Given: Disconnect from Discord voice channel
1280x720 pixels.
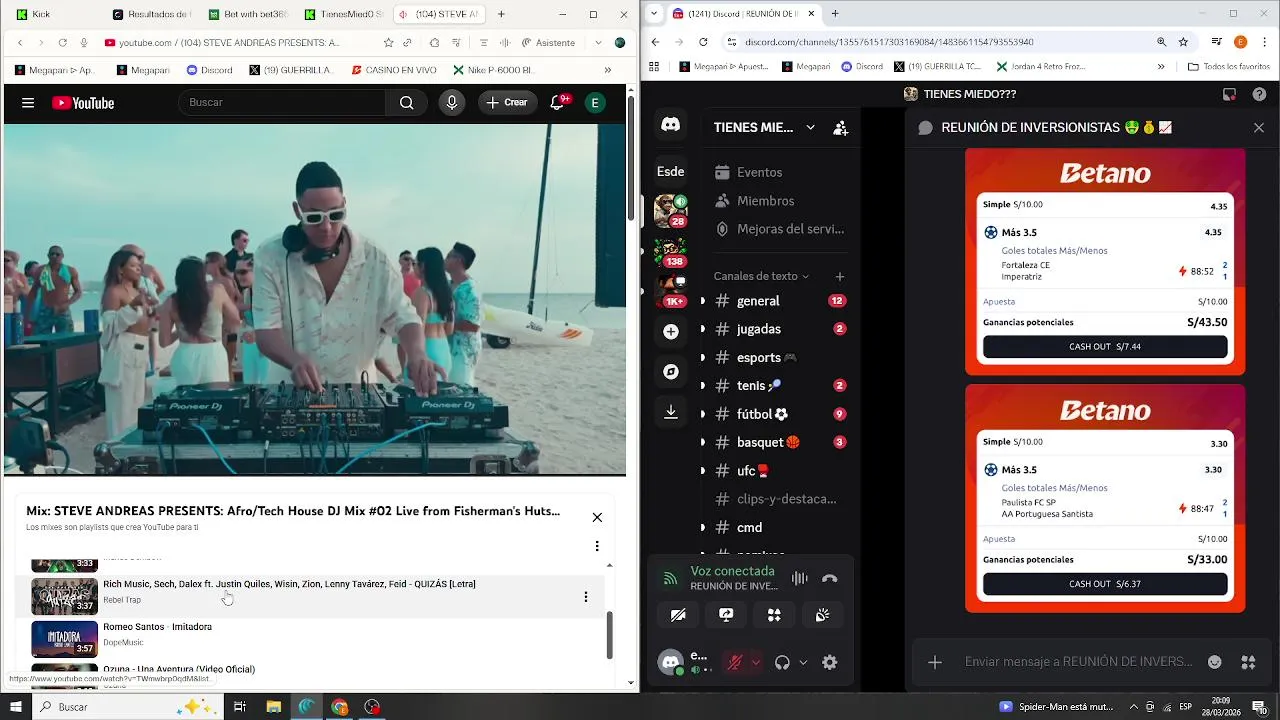Looking at the screenshot, I should pos(829,578).
